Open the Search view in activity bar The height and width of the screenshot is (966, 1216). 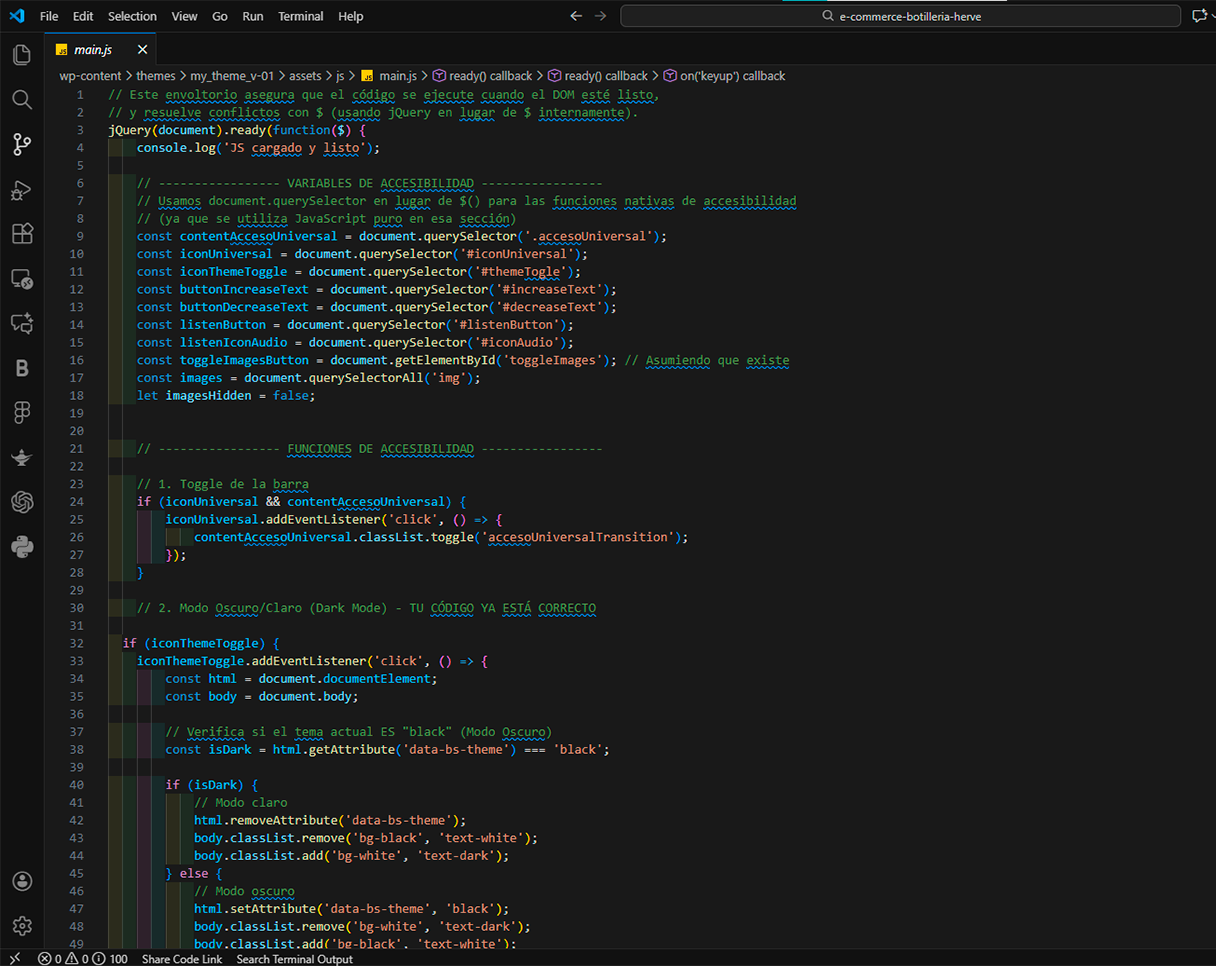[x=21, y=99]
